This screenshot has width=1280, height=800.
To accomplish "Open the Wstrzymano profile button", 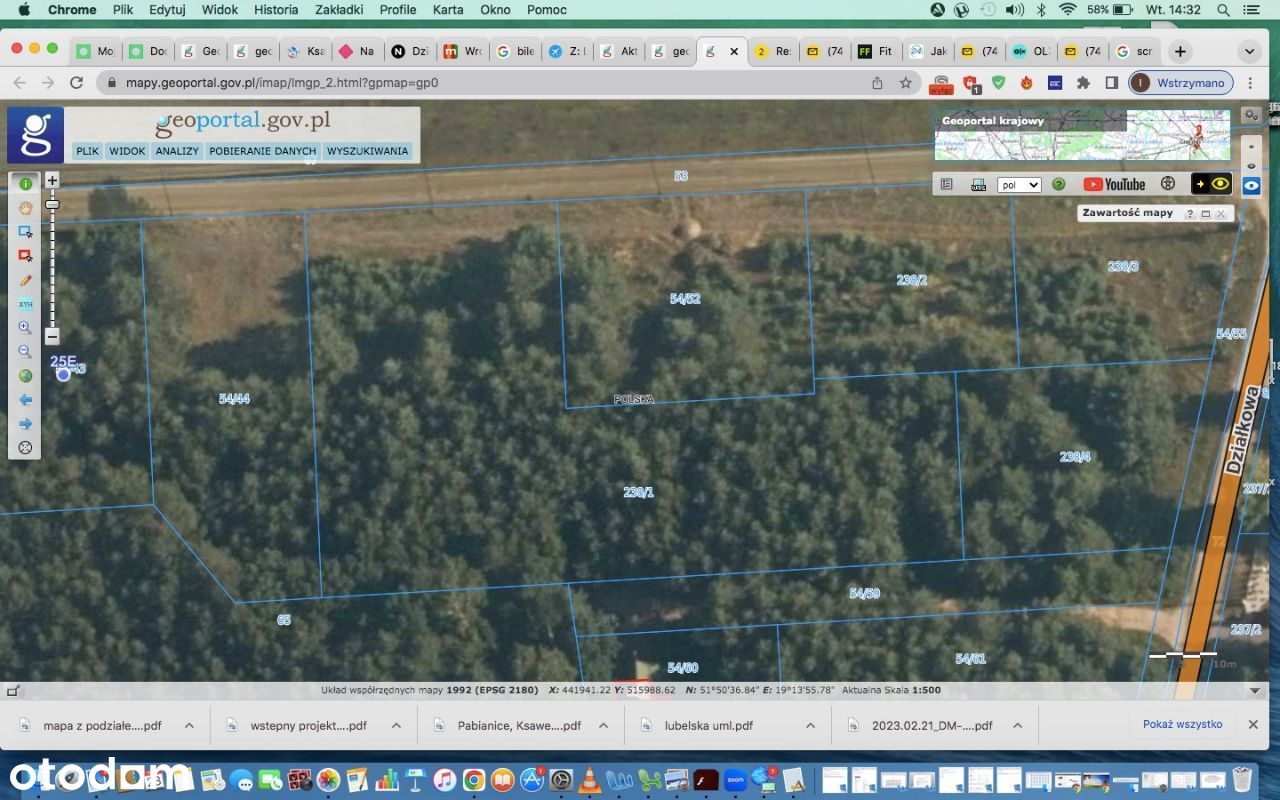I will 1180,83.
